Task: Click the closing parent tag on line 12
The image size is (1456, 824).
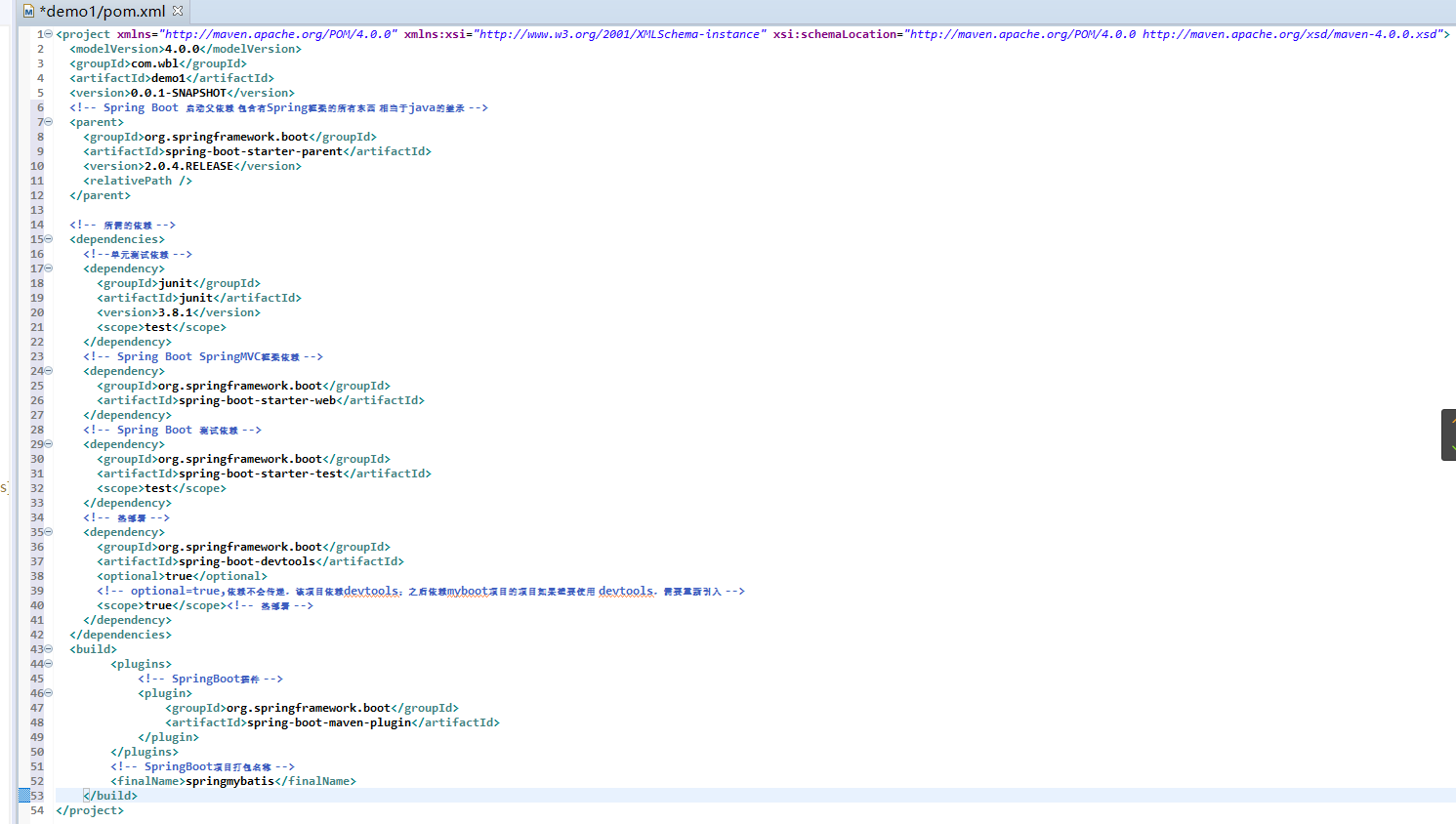Action: click(x=100, y=195)
